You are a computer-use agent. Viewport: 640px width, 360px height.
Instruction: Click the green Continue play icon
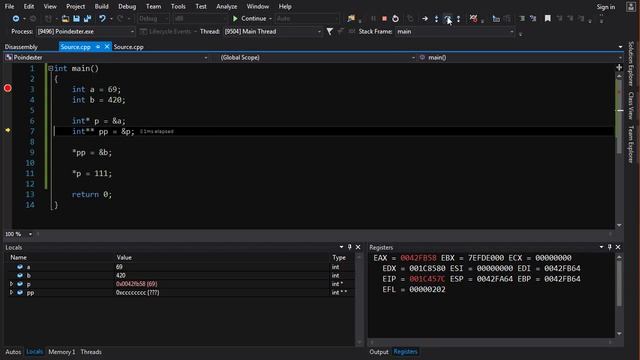(235, 19)
